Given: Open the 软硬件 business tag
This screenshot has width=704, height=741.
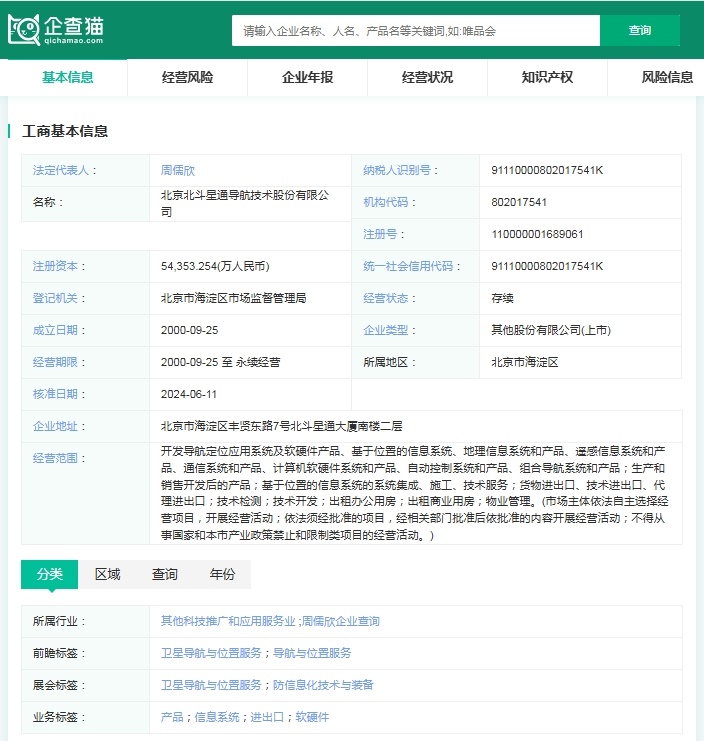Looking at the screenshot, I should [x=312, y=717].
